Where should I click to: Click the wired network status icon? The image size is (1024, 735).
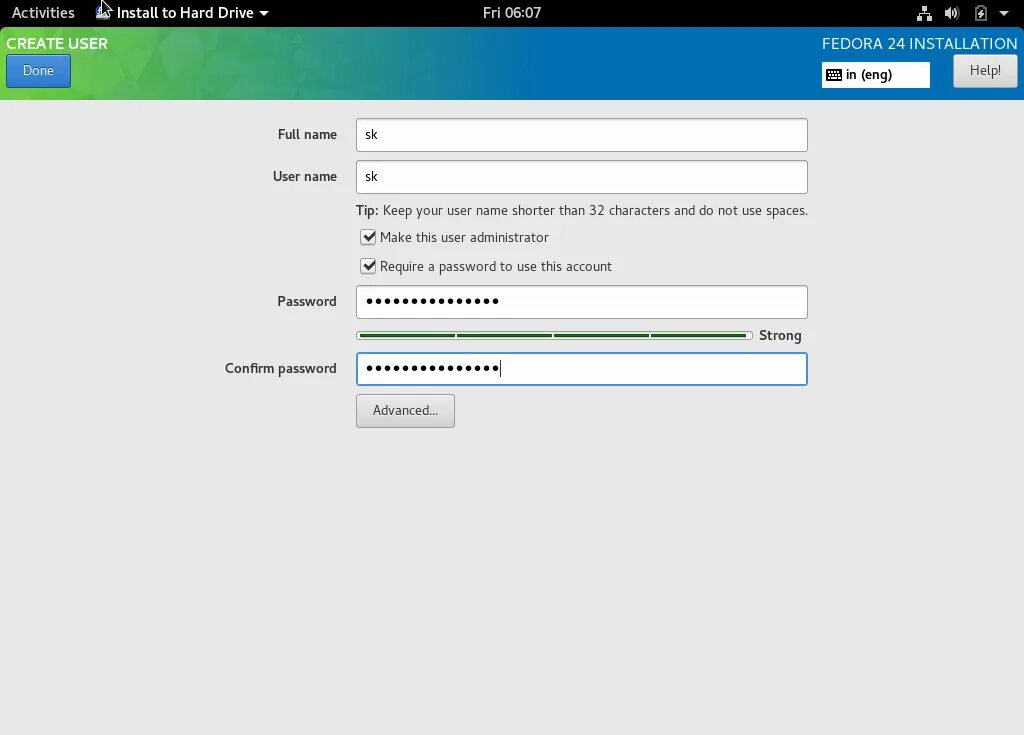tap(924, 12)
